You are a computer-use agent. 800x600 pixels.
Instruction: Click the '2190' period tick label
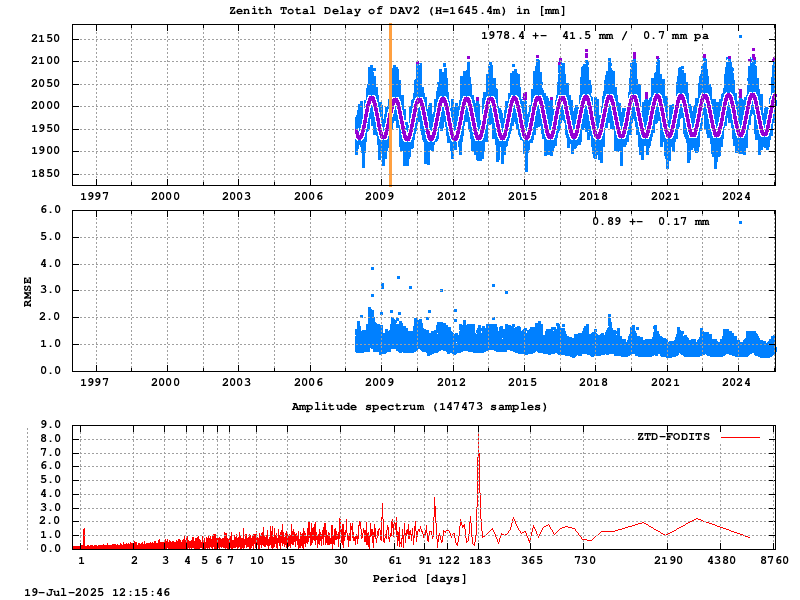[x=668, y=560]
